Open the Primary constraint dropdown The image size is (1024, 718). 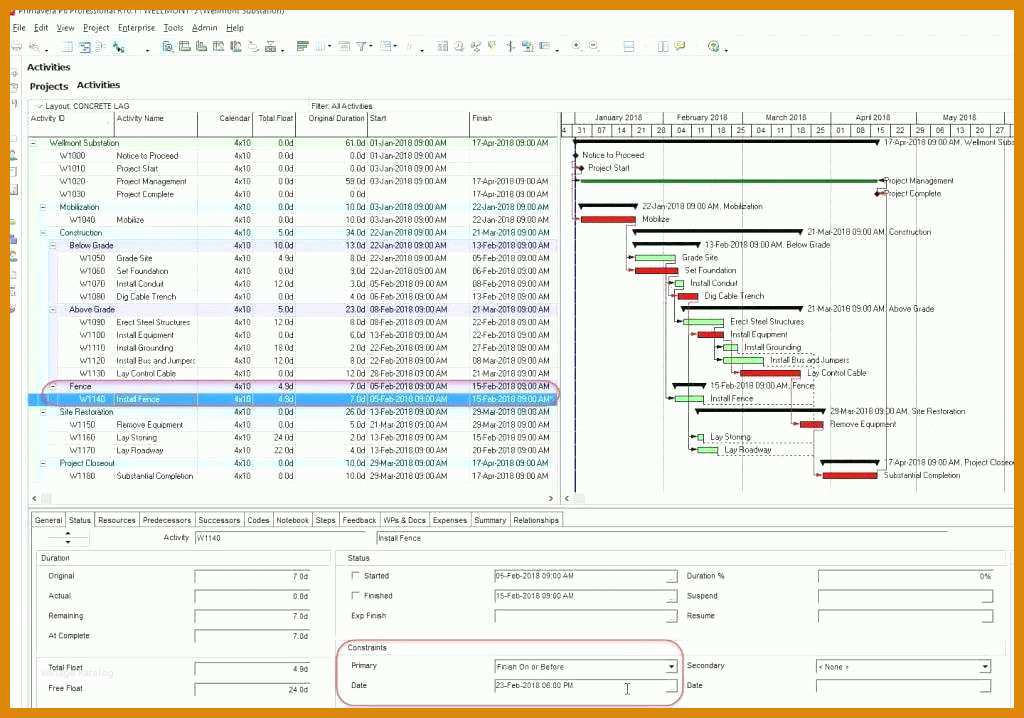[671, 666]
